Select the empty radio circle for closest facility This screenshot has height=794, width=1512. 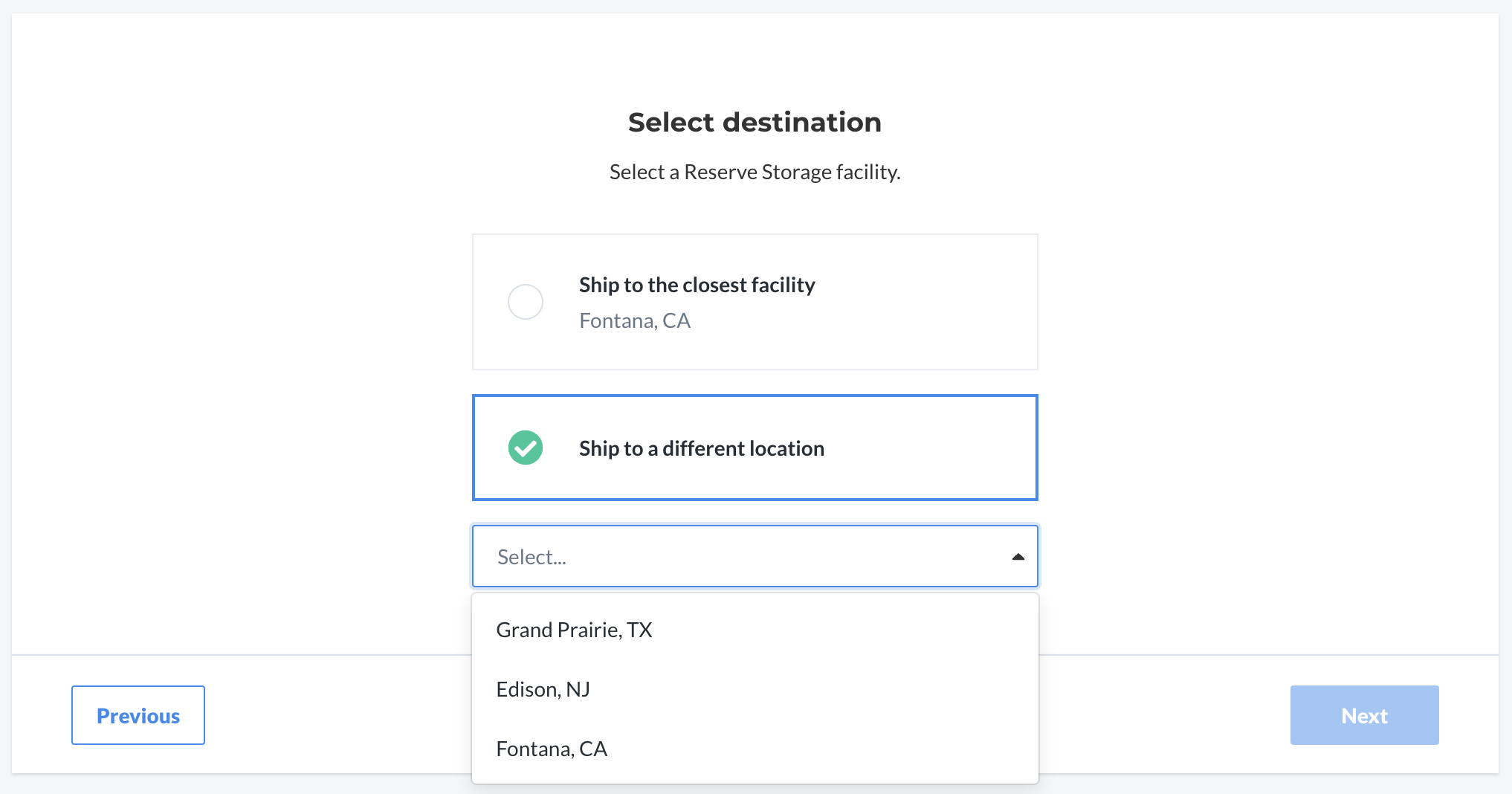tap(526, 302)
